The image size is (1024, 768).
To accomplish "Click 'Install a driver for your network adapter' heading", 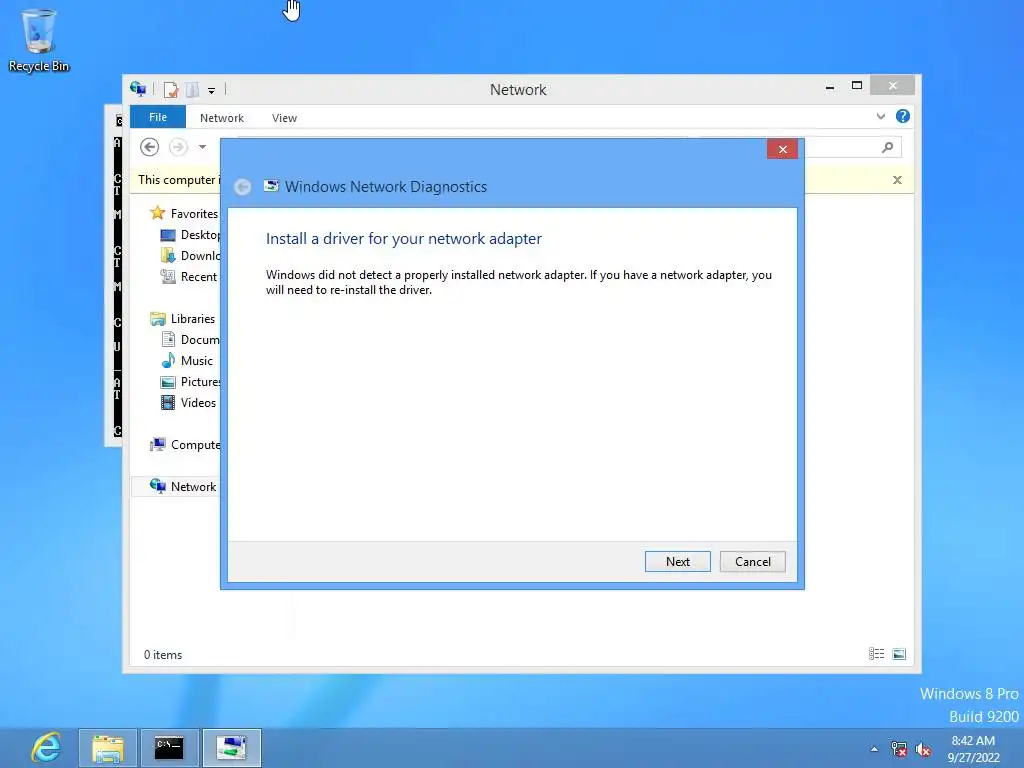I will [x=404, y=238].
